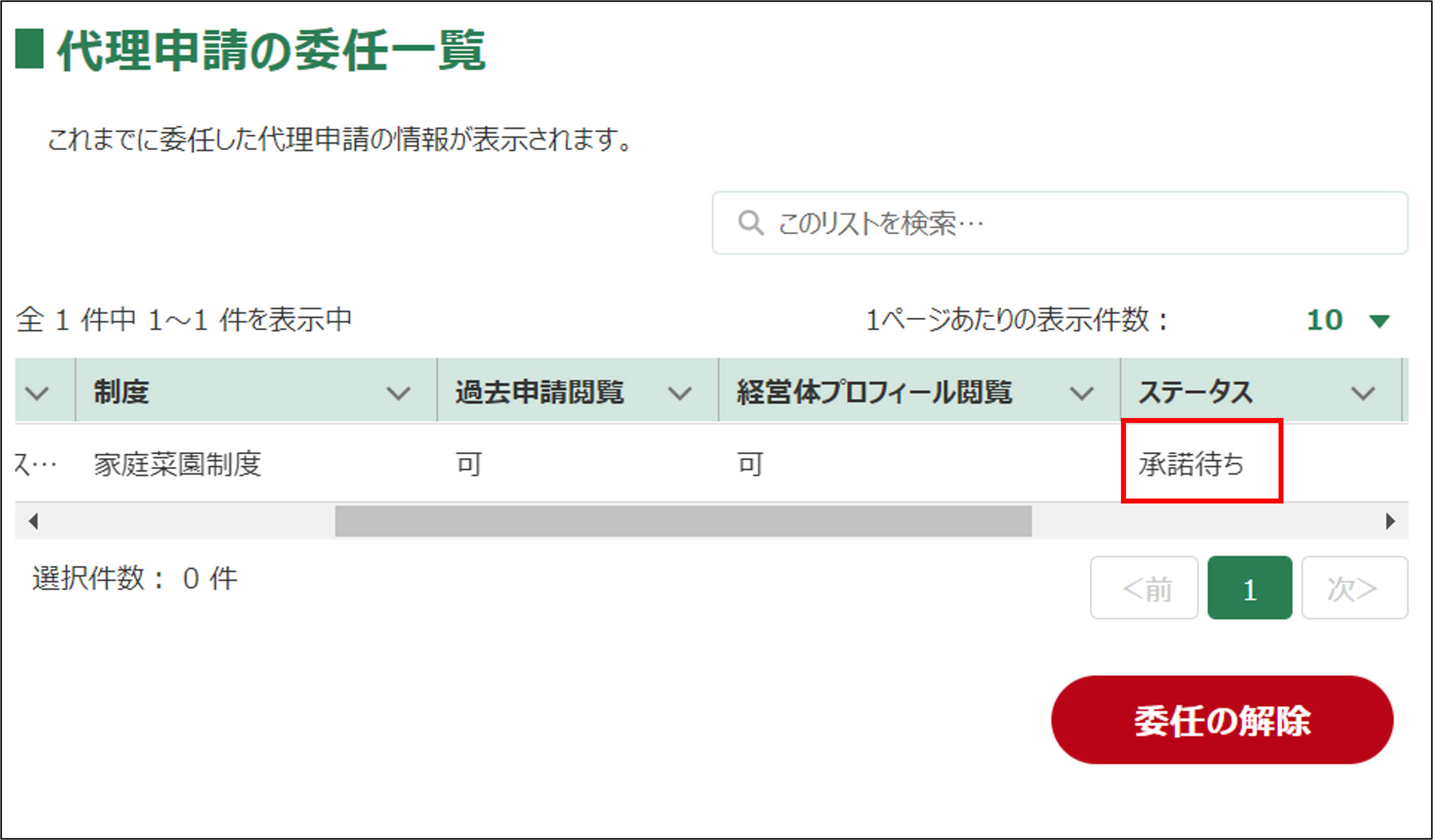Go to next page with 次>
The image size is (1433, 840).
[x=1354, y=588]
